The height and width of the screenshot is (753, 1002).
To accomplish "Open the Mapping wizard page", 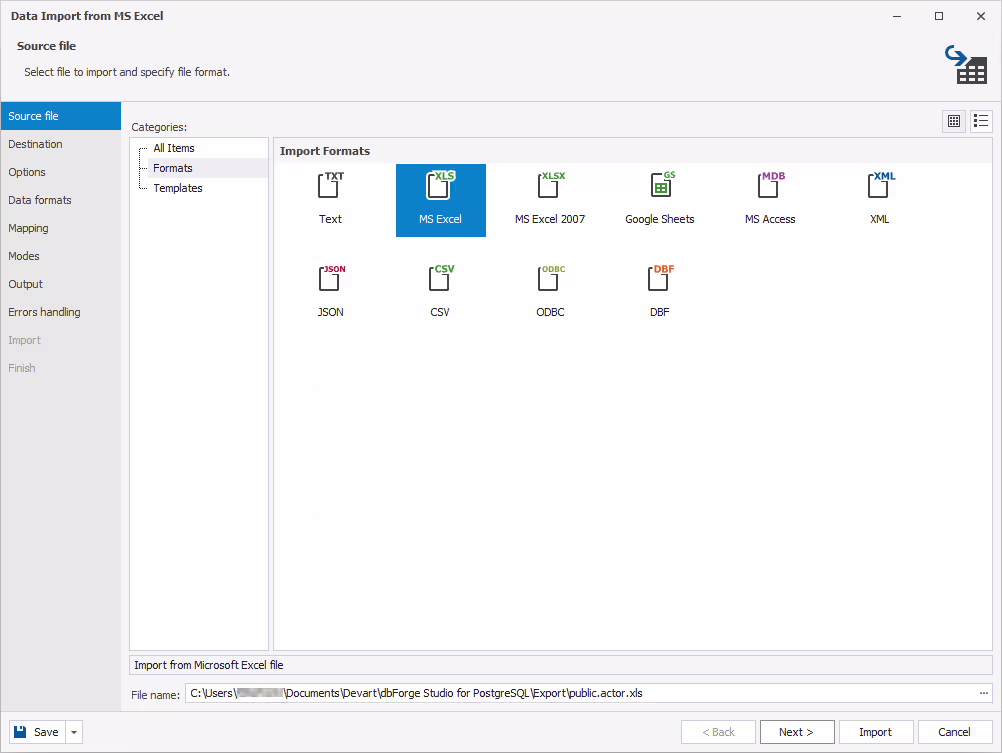I will (61, 228).
